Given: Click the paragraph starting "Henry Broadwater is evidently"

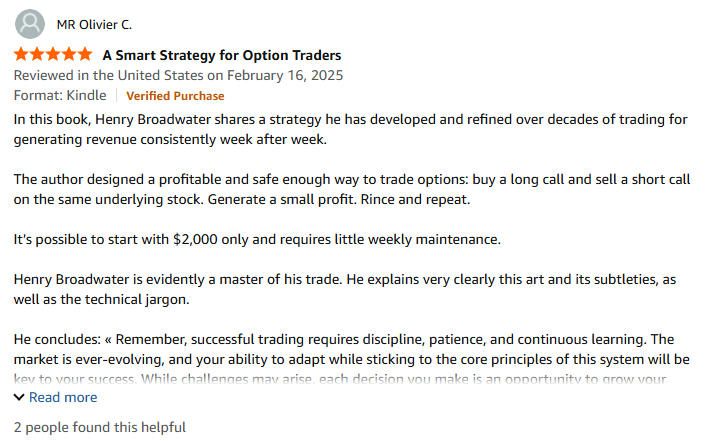Looking at the screenshot, I should click(x=350, y=280).
